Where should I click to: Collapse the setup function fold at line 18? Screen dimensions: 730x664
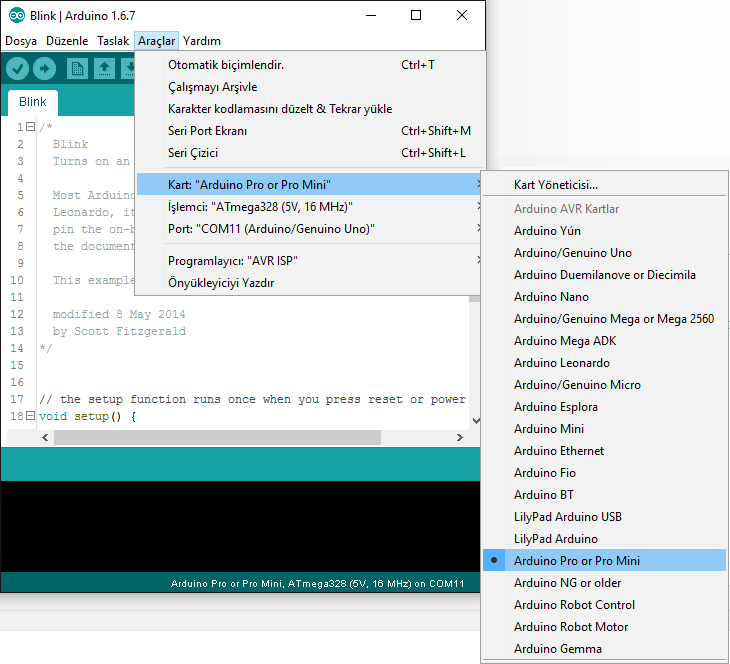coord(30,415)
